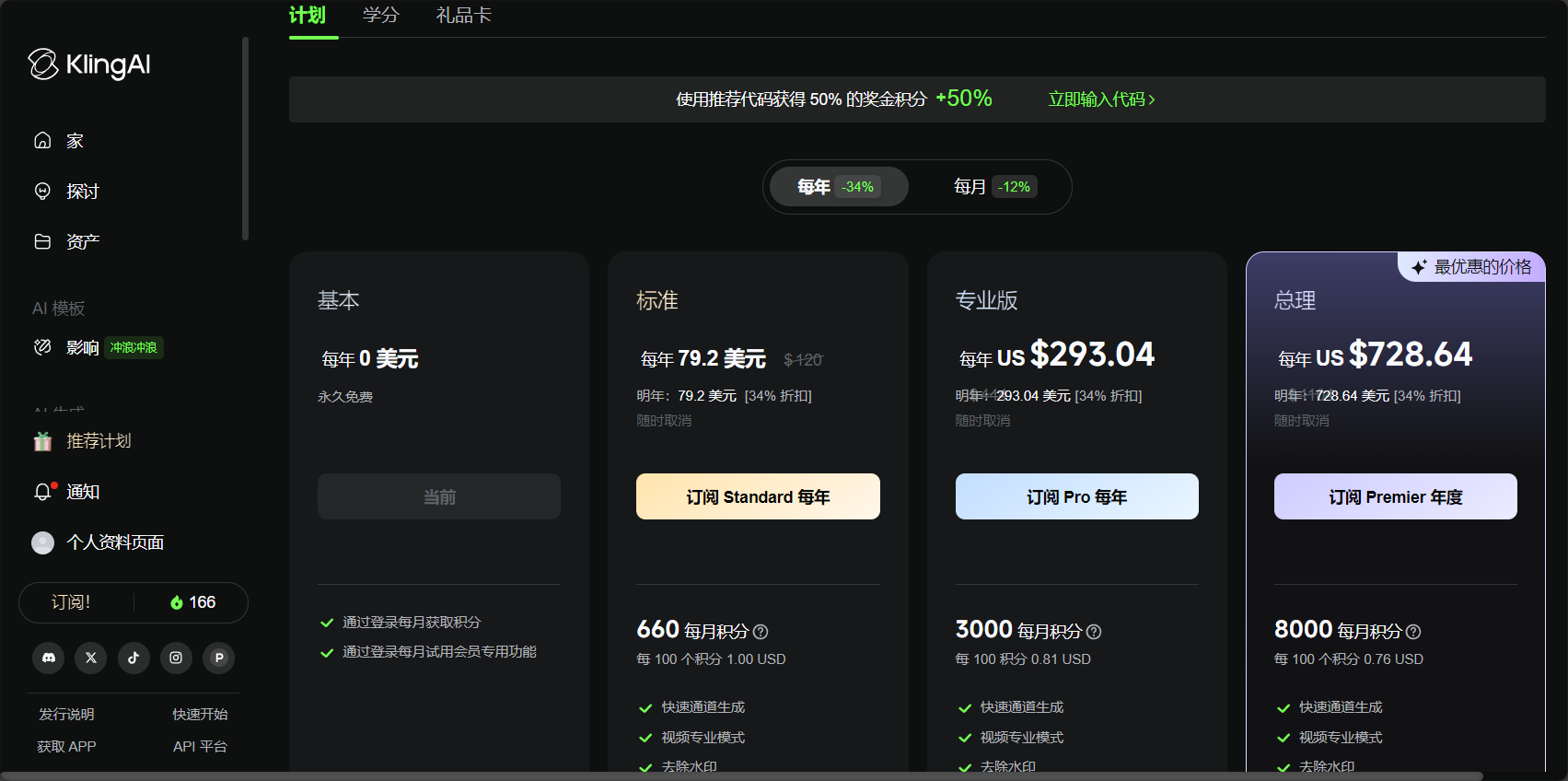Click 每 100 个积分 0.76 USD text
This screenshot has width=1568, height=781.
tap(1349, 659)
